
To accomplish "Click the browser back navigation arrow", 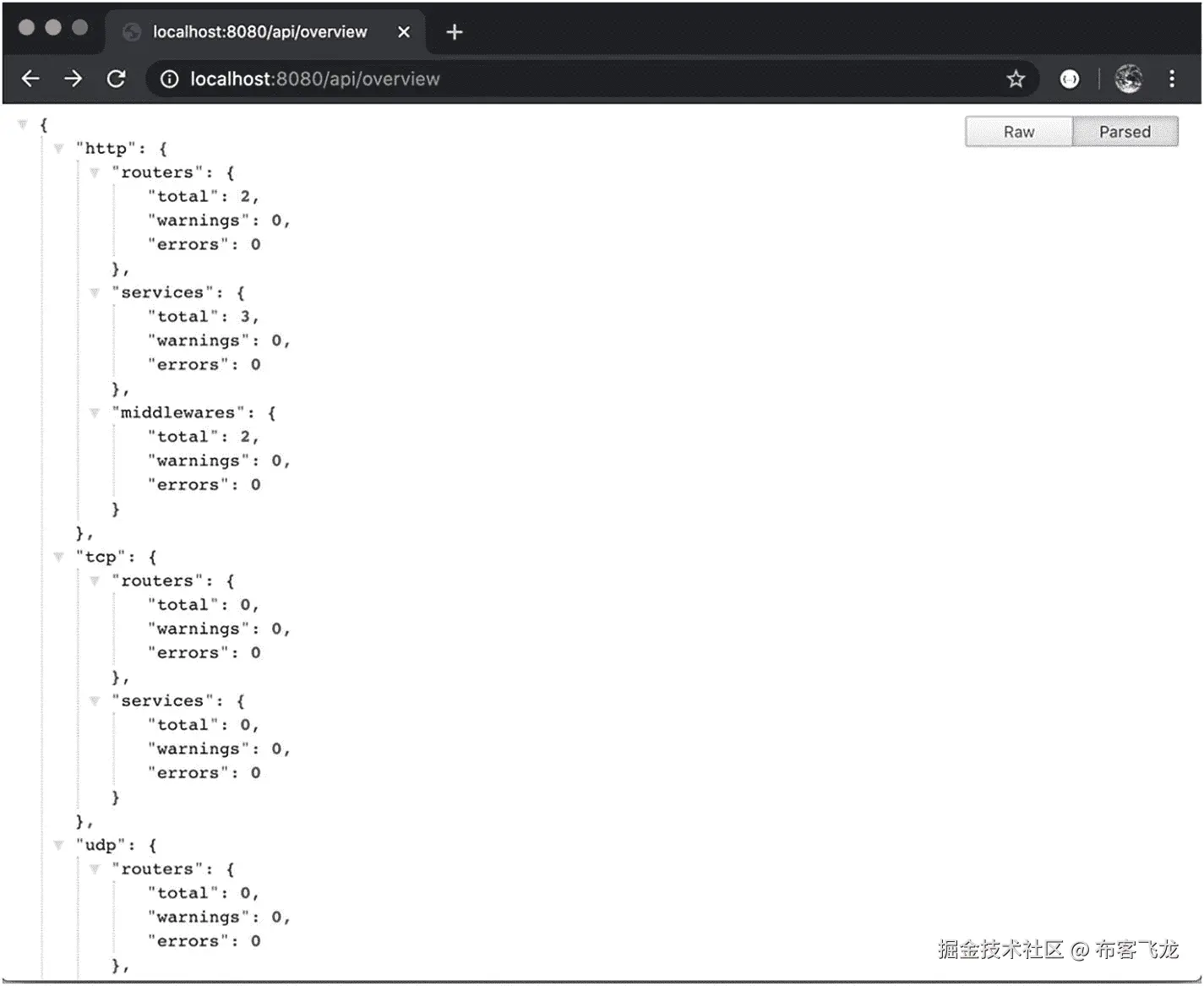I will point(30,79).
